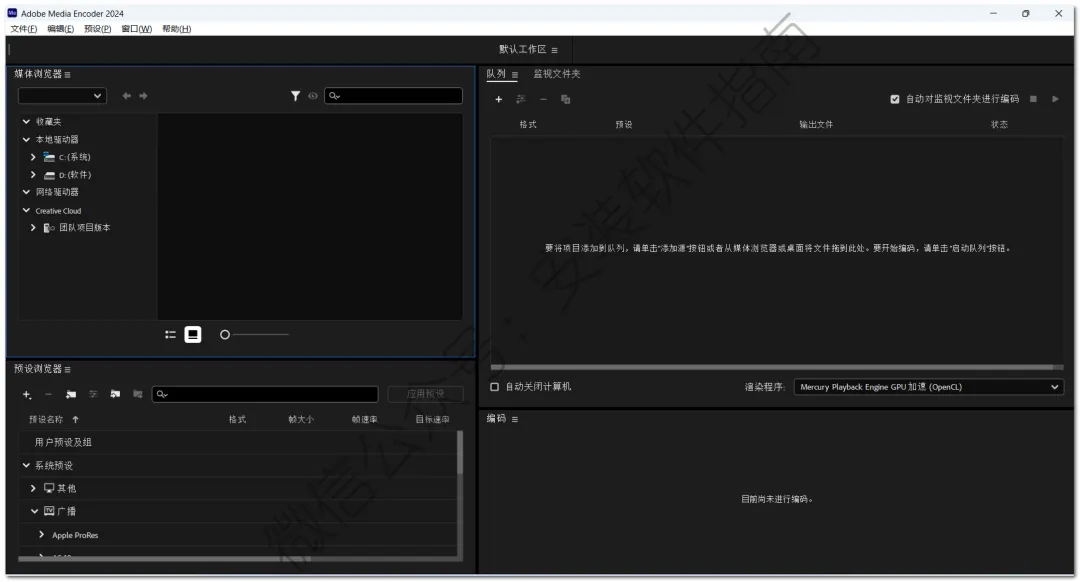Collapse the 广播 preset group
Viewport: 1080px width, 582px height.
(34, 511)
